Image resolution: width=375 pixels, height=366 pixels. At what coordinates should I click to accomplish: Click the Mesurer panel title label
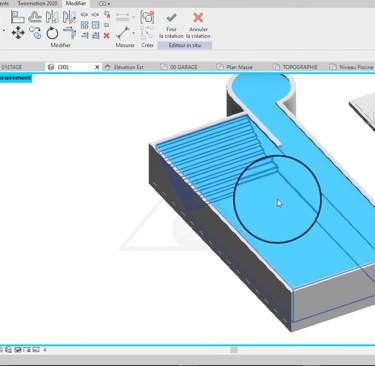point(125,45)
